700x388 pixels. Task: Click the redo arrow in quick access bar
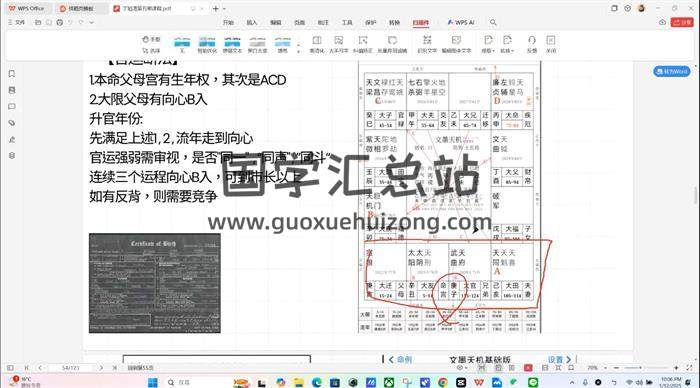pyautogui.click(x=81, y=22)
